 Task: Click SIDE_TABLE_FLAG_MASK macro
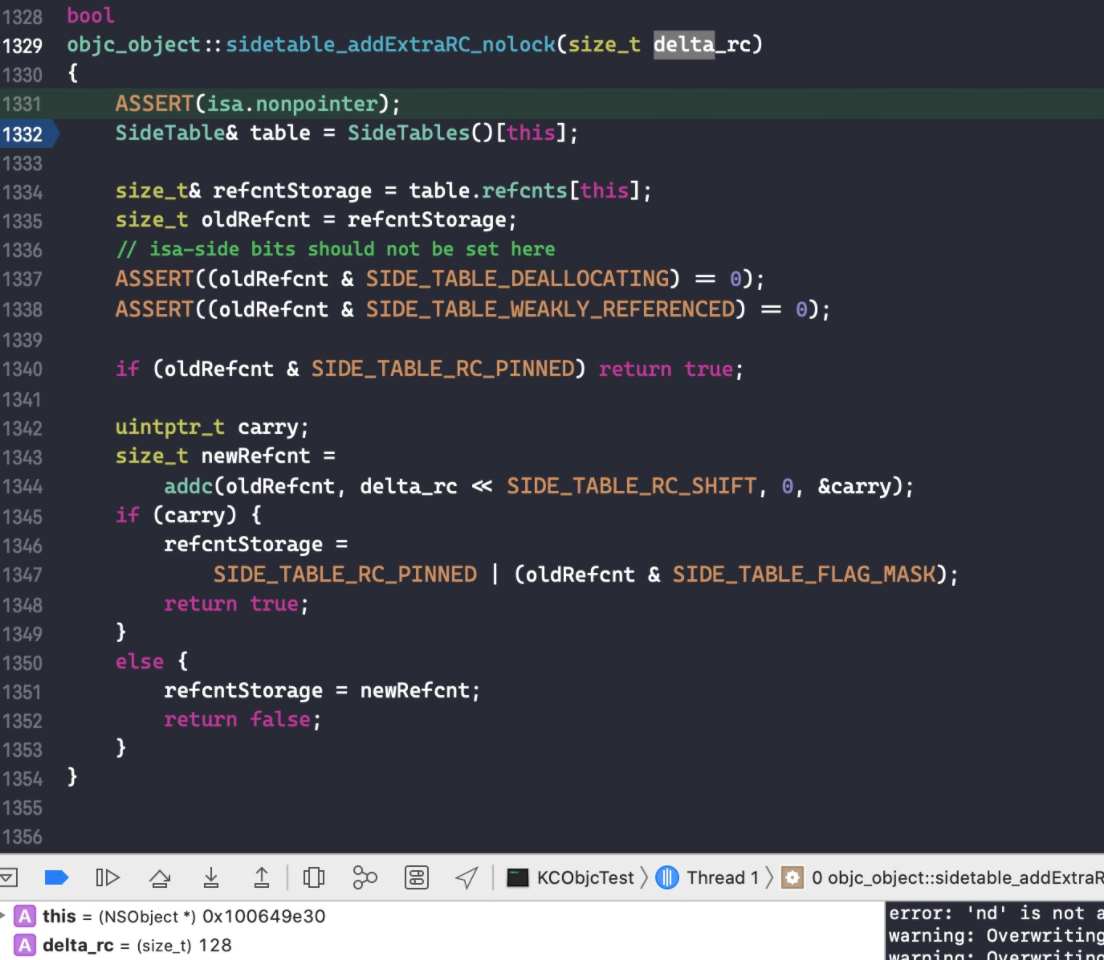point(804,574)
